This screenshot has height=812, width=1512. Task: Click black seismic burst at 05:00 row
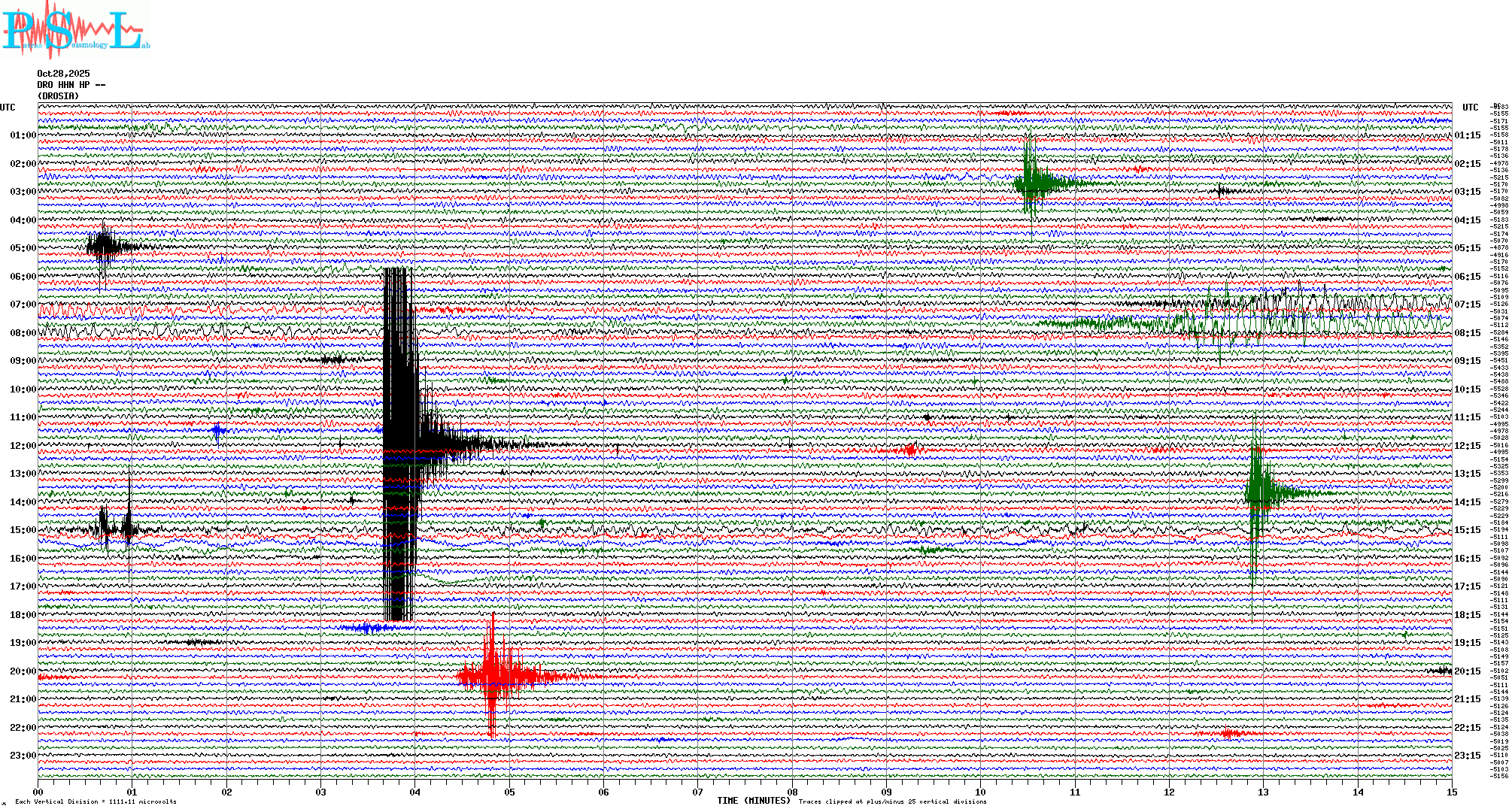pos(103,247)
